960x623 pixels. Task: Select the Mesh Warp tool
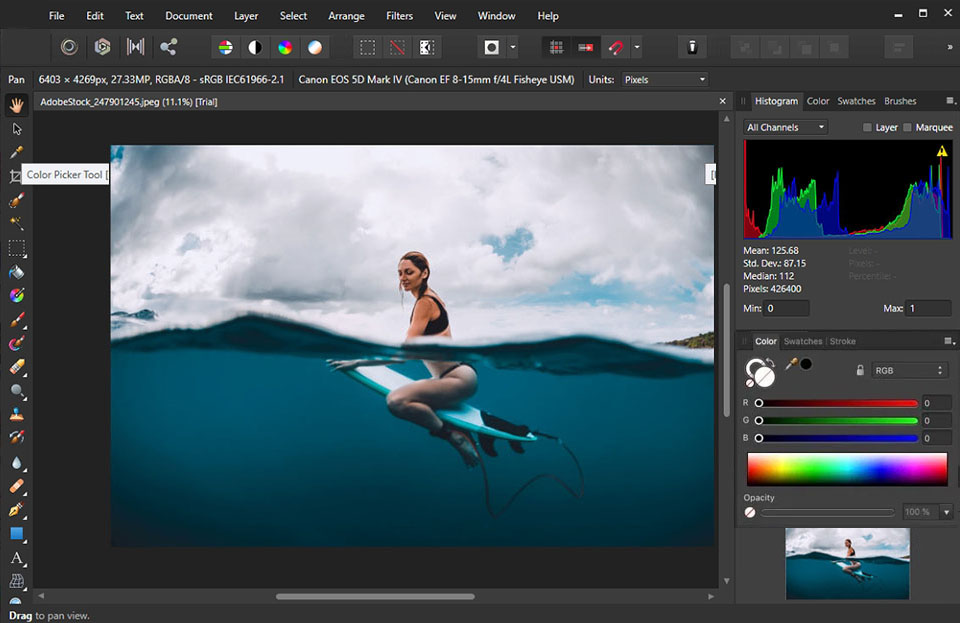(x=17, y=581)
